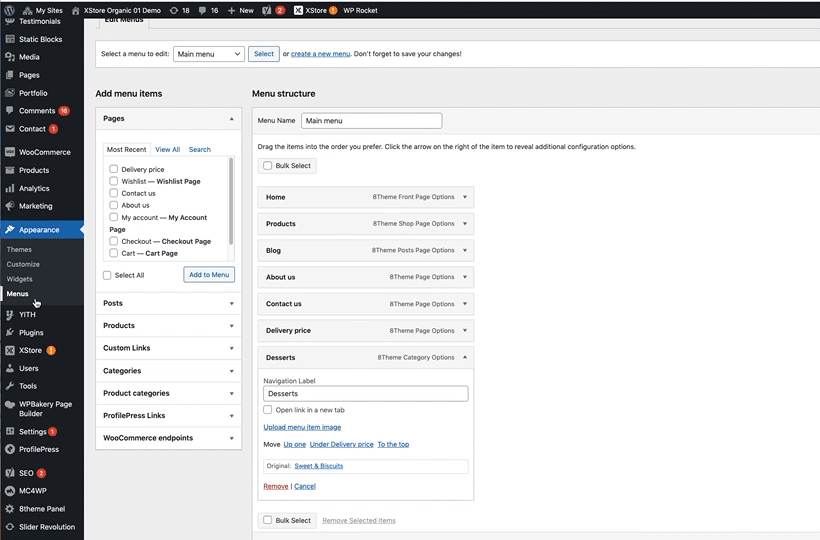The image size is (820, 540).
Task: Open the Plugins menu icon
Action: [9, 332]
